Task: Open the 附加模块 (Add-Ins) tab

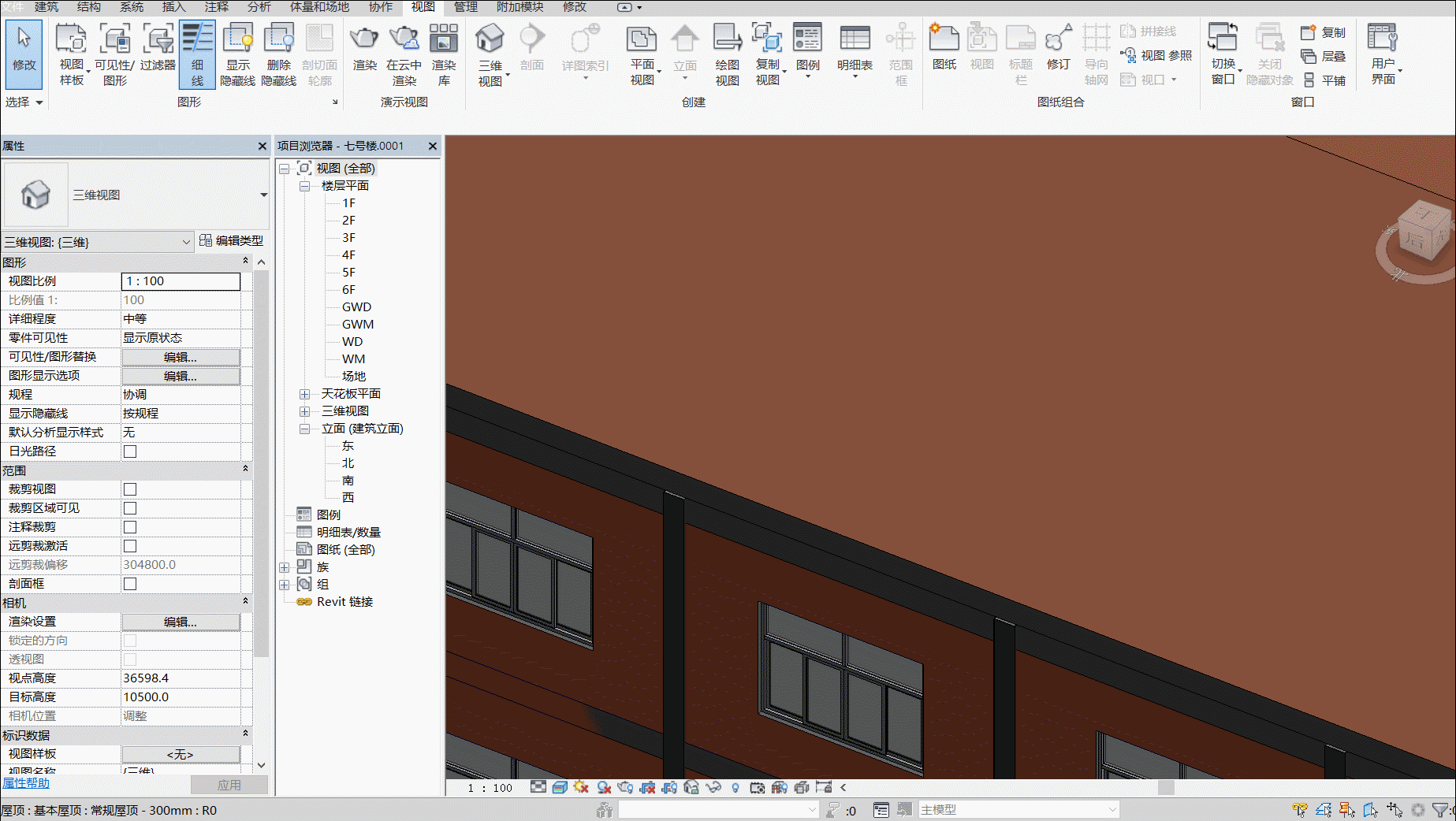Action: [x=519, y=7]
